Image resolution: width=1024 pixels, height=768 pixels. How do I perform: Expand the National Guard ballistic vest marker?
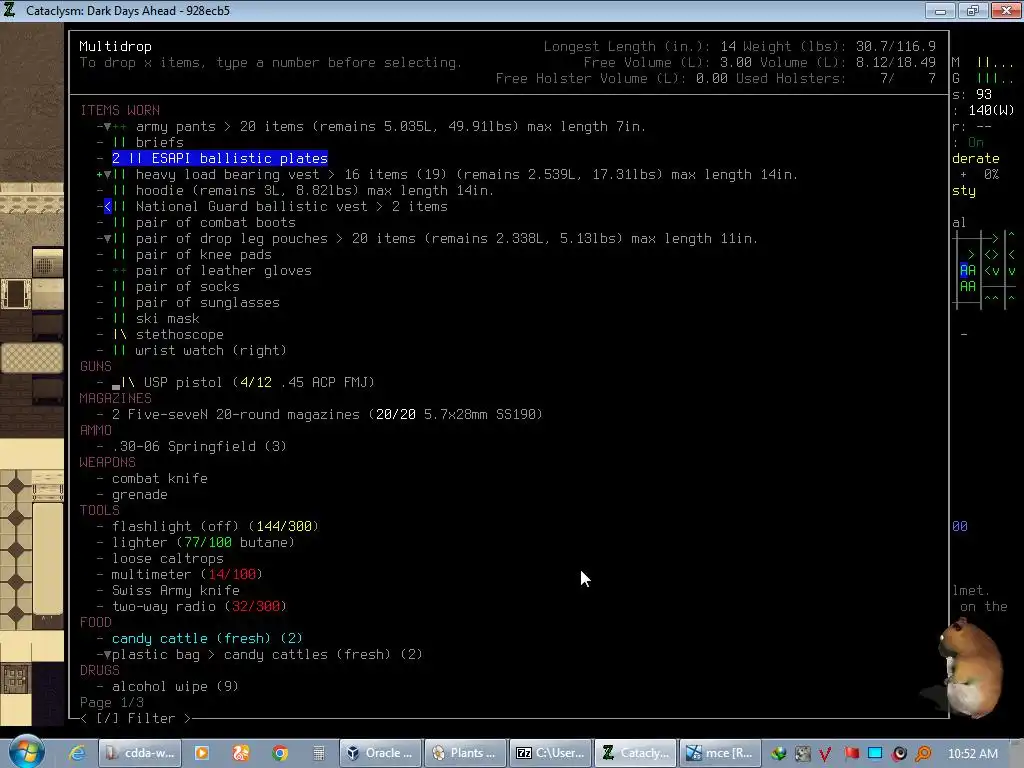[x=108, y=206]
